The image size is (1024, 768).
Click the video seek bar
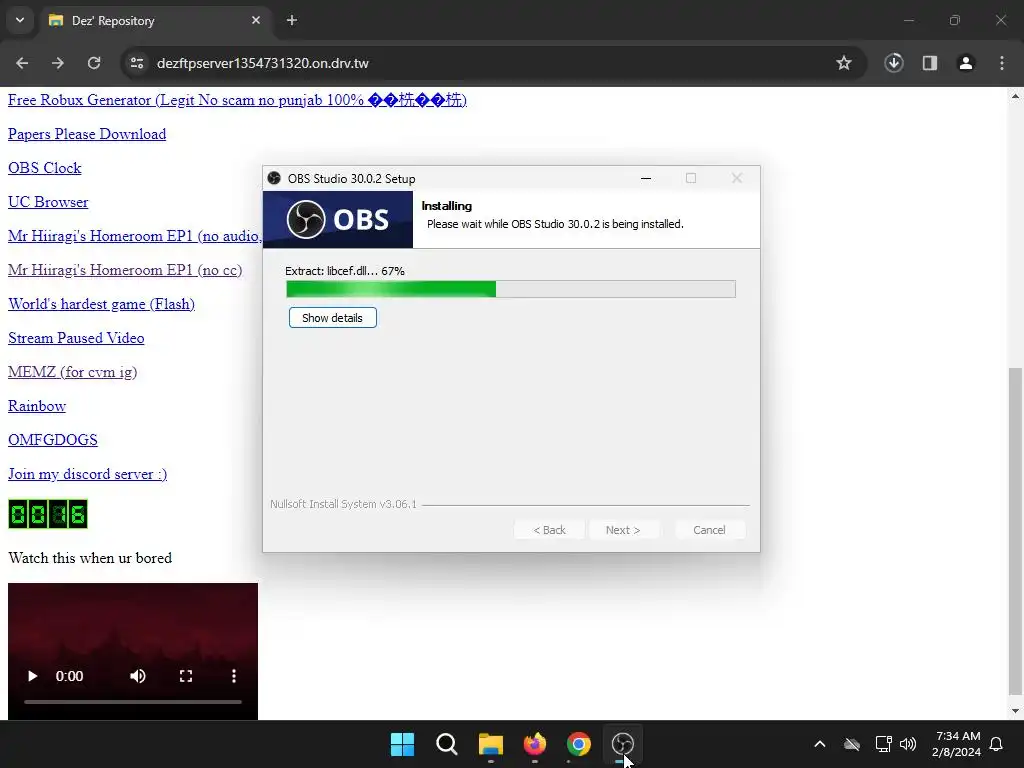(133, 702)
